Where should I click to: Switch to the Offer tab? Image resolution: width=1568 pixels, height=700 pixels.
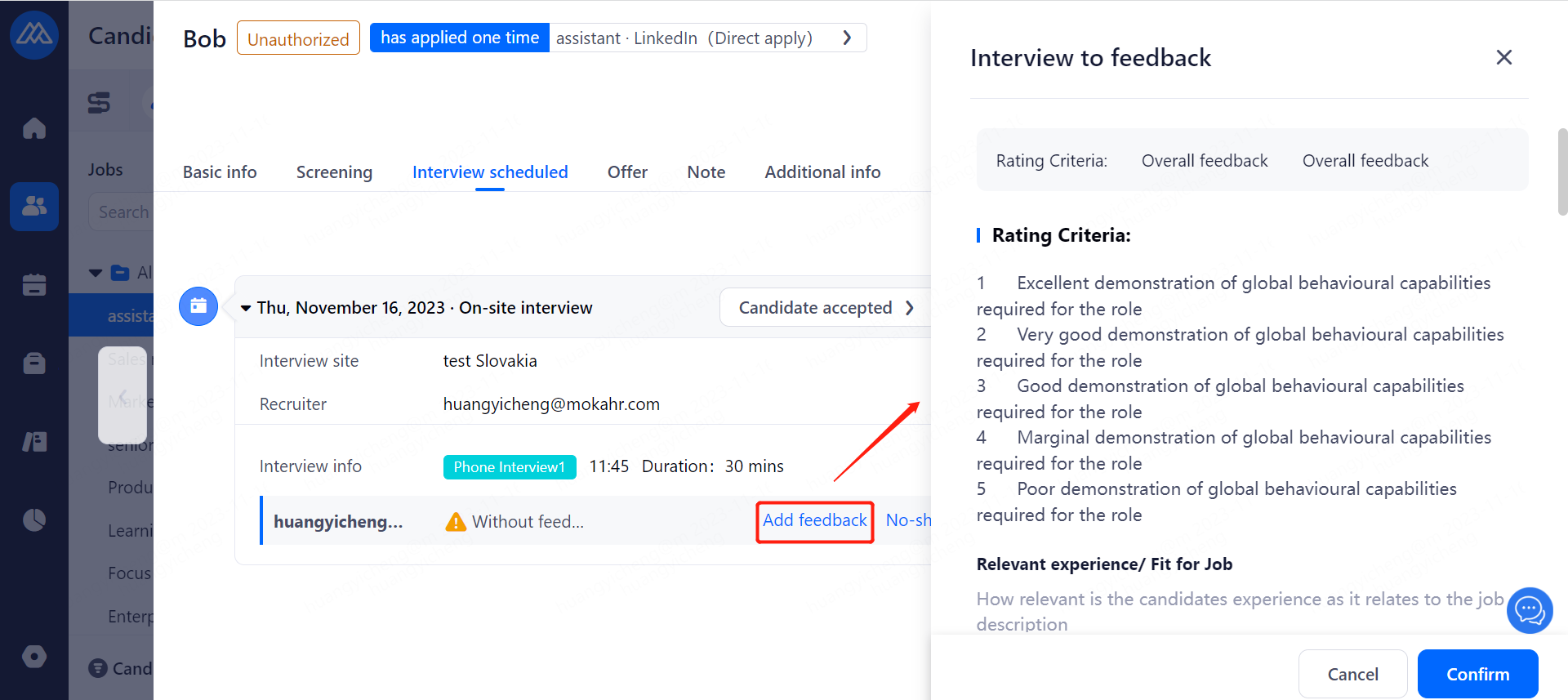click(627, 172)
